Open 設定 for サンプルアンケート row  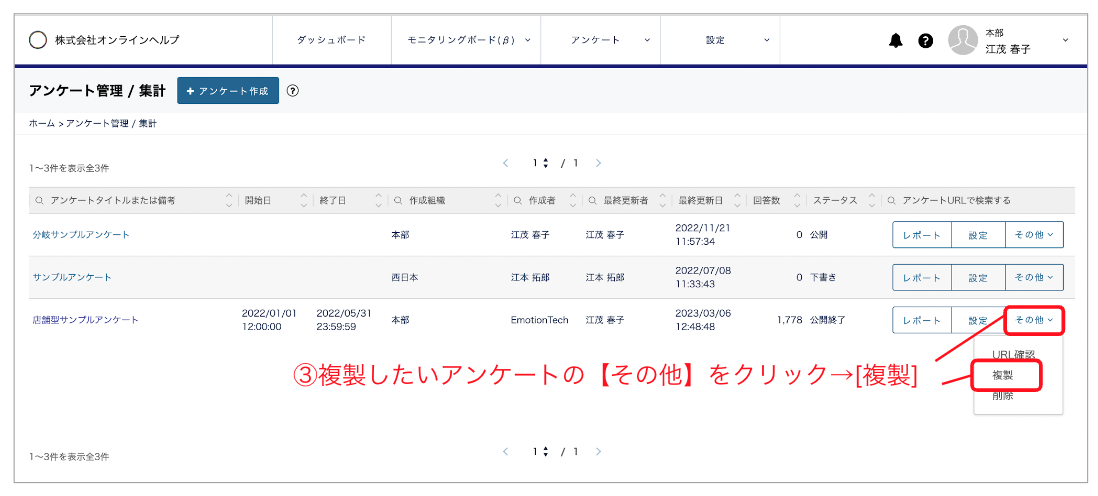(x=978, y=277)
